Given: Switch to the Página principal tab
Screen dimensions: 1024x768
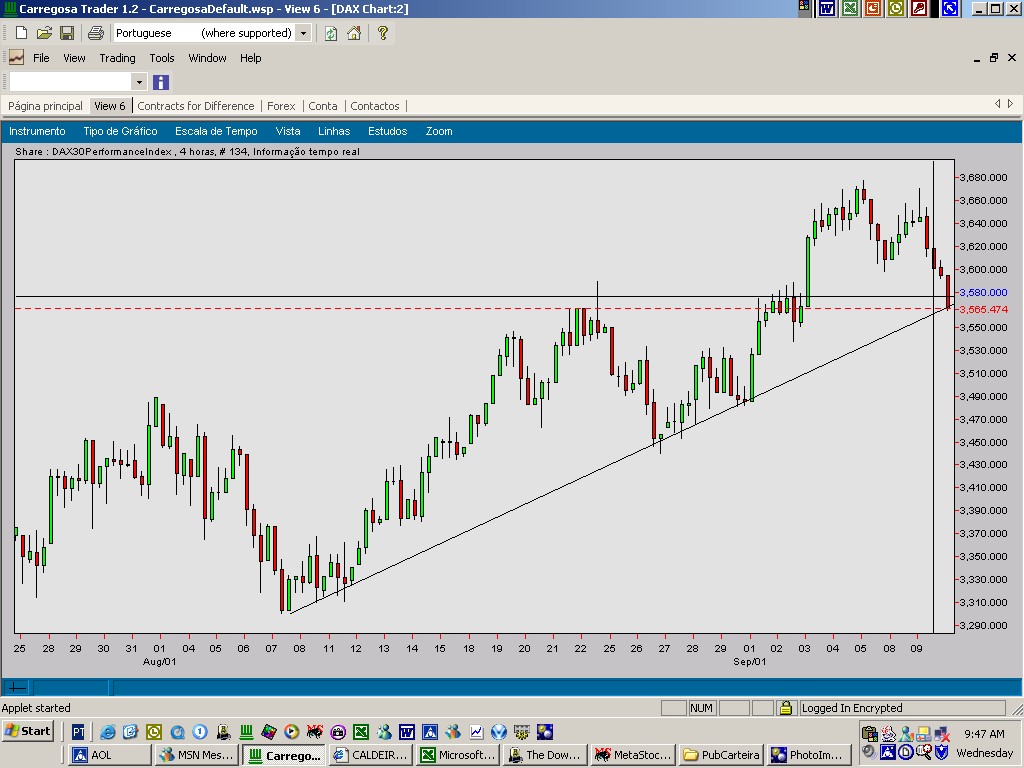Looking at the screenshot, I should click(x=45, y=106).
